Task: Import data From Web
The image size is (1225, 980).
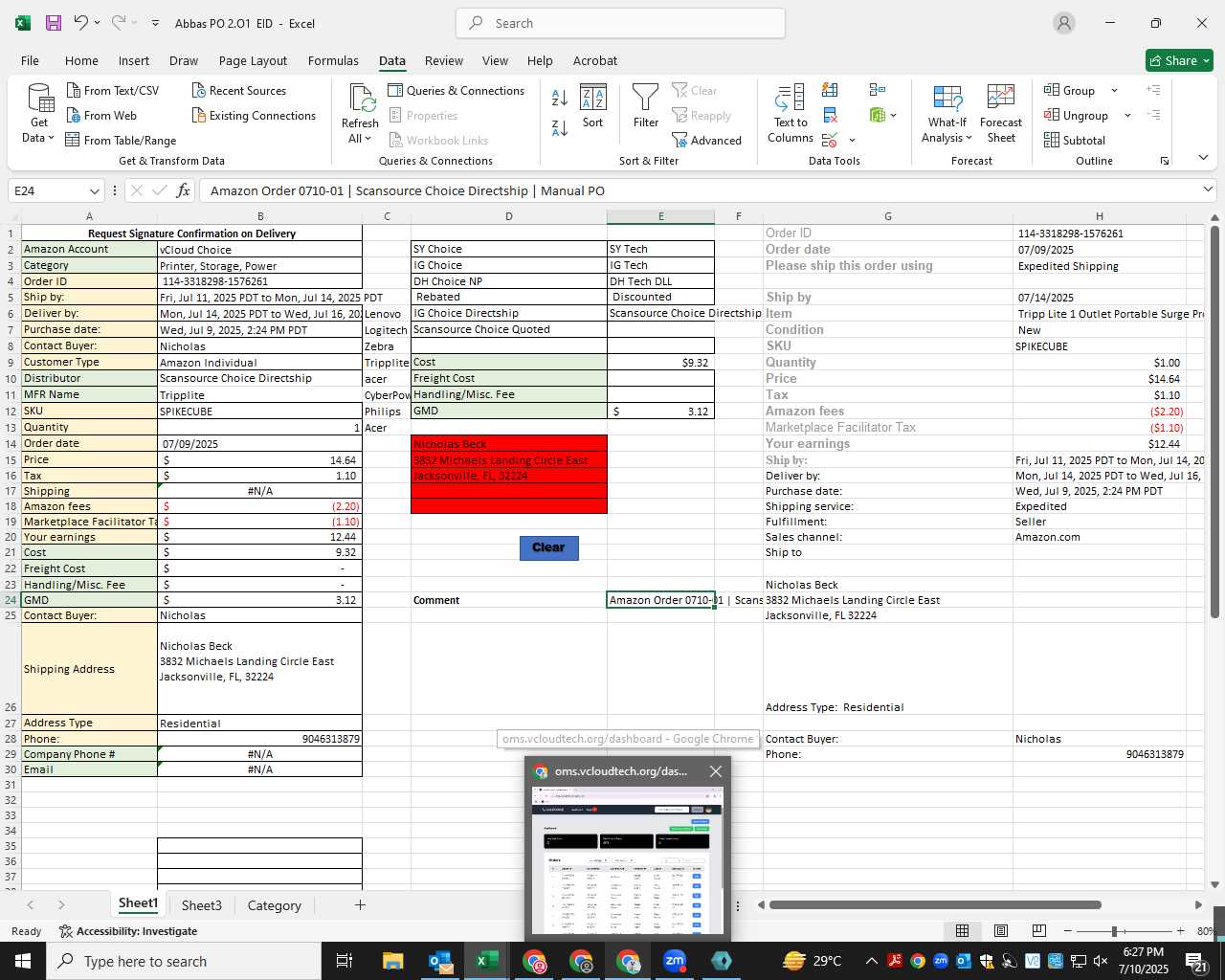Action: click(x=100, y=116)
